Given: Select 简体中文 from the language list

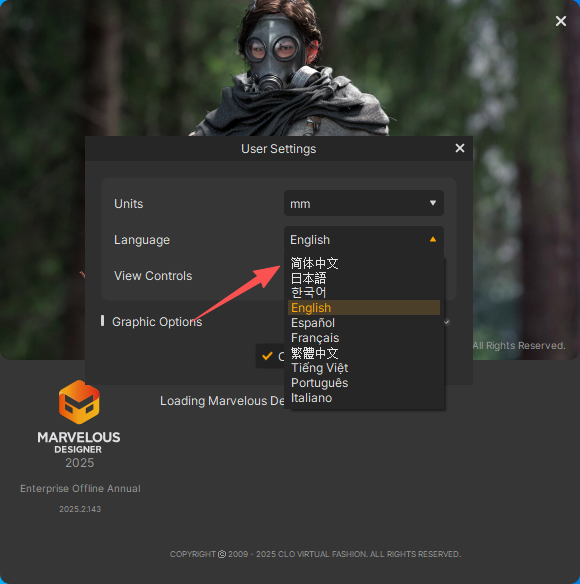Looking at the screenshot, I should click(364, 263).
